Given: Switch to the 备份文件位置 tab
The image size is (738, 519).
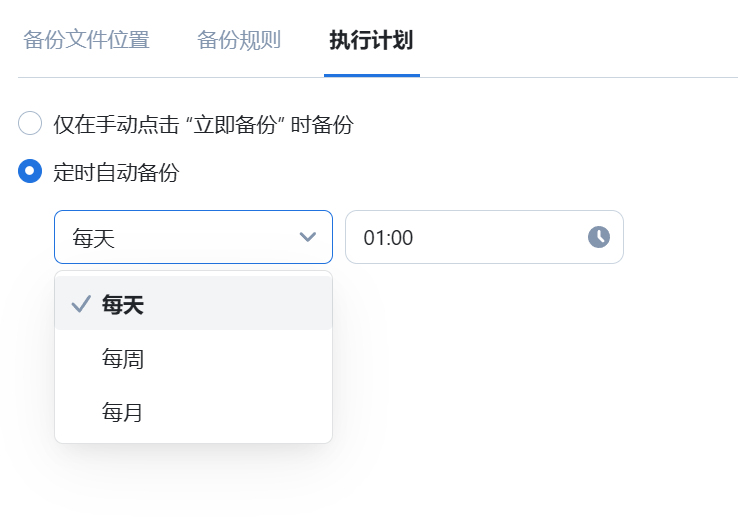Looking at the screenshot, I should pos(86,41).
